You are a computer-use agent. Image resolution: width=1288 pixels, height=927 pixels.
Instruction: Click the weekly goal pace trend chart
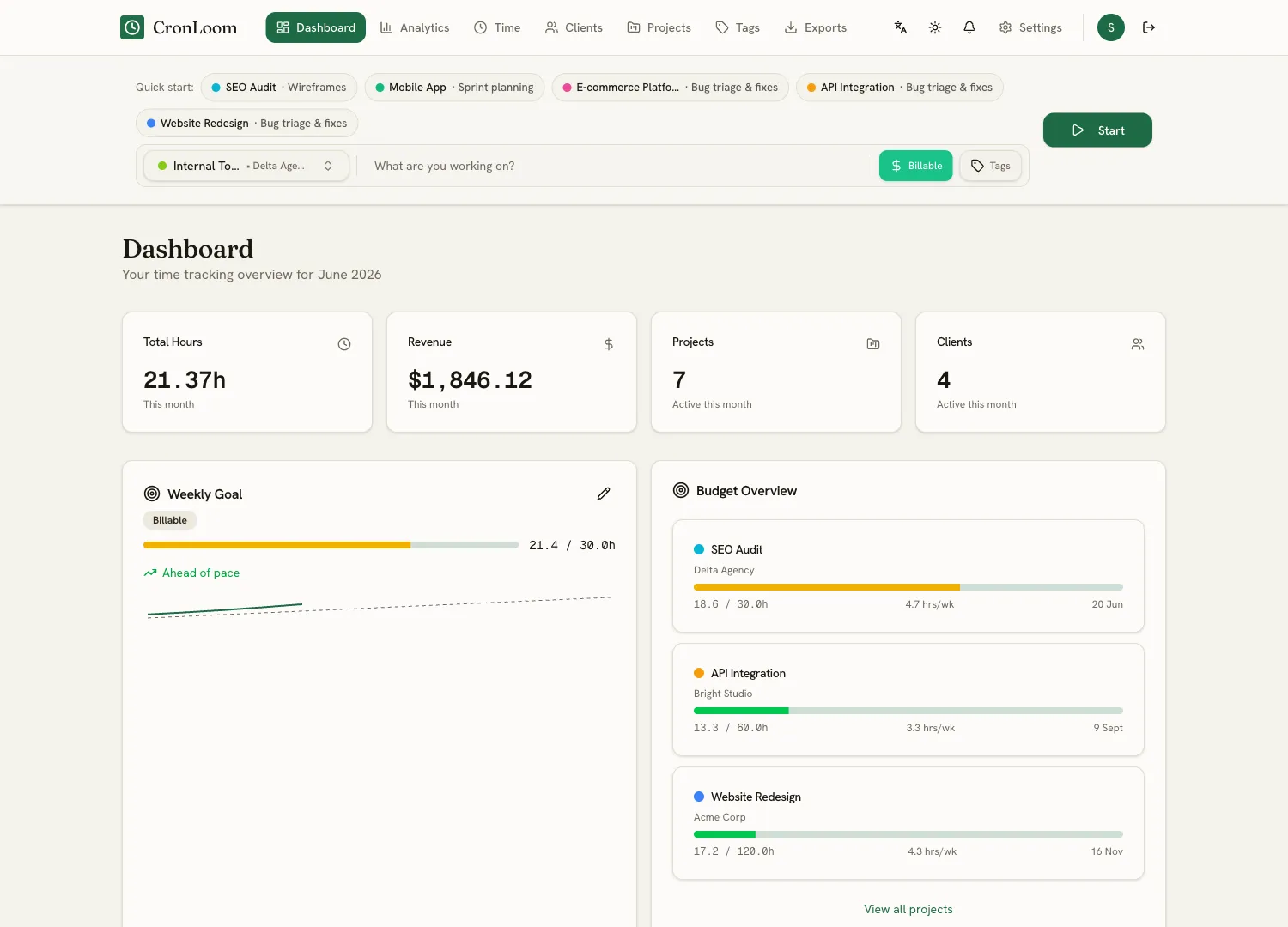pyautogui.click(x=380, y=607)
